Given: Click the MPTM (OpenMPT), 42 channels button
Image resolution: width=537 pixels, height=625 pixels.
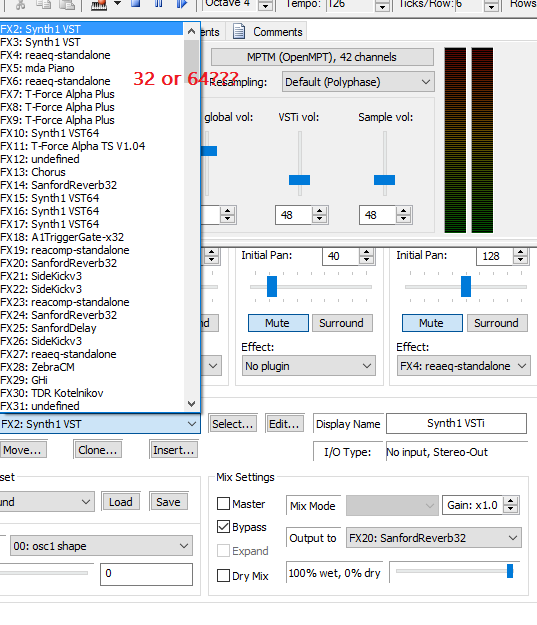Looking at the screenshot, I should pyautogui.click(x=322, y=57).
